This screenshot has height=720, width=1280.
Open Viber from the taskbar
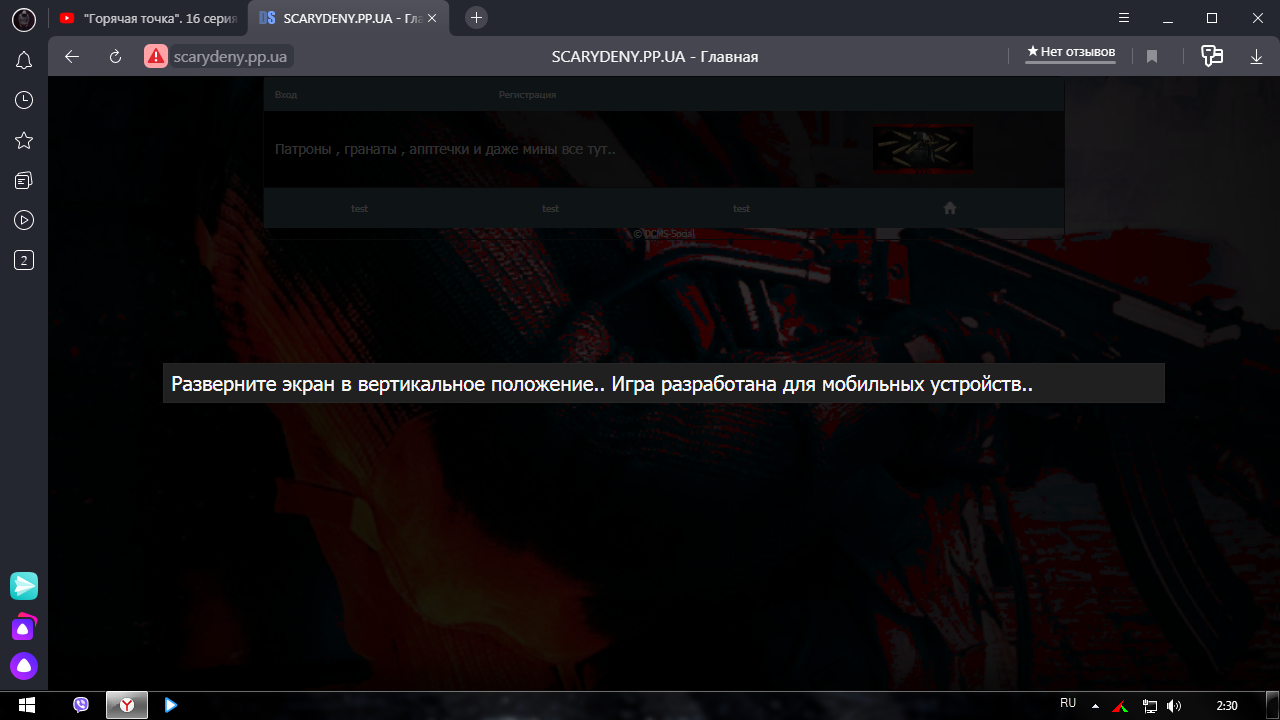81,705
